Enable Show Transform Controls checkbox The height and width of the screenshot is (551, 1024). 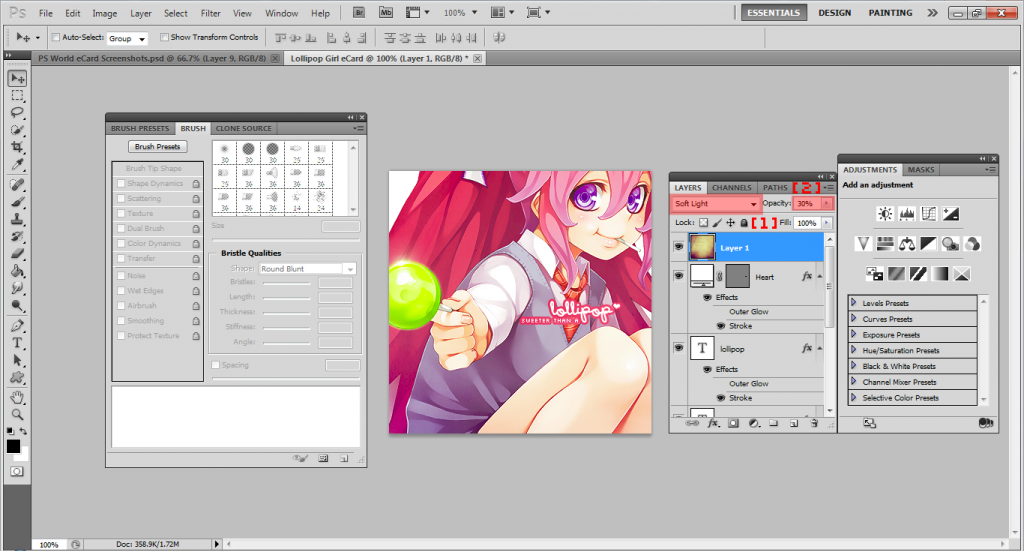point(165,37)
